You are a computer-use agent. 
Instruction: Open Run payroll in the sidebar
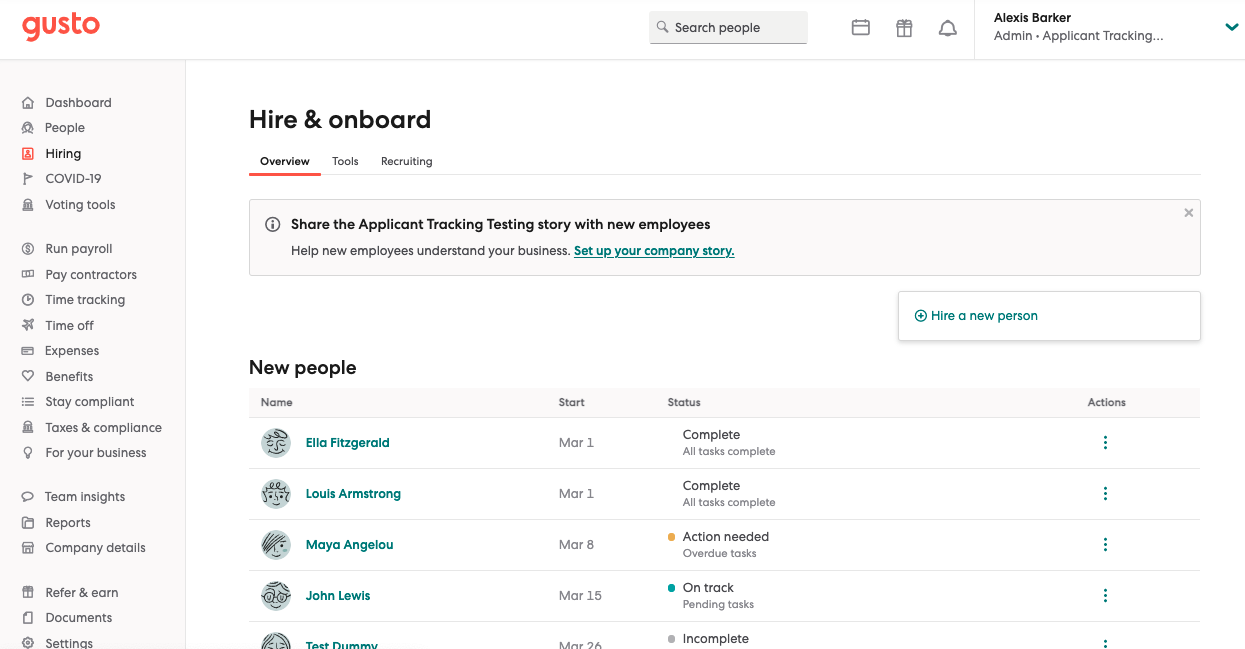79,249
